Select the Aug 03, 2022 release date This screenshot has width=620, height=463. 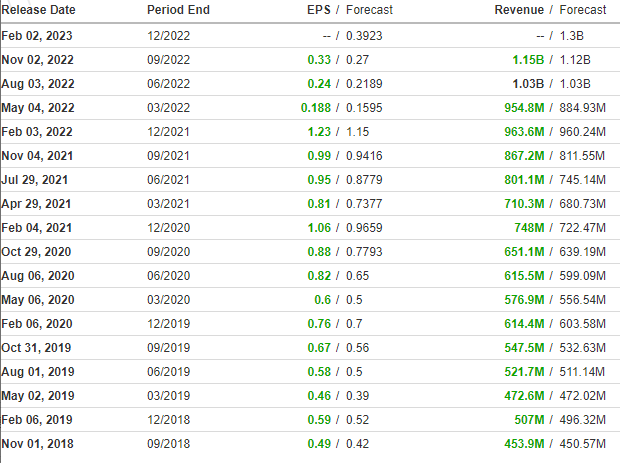38,84
